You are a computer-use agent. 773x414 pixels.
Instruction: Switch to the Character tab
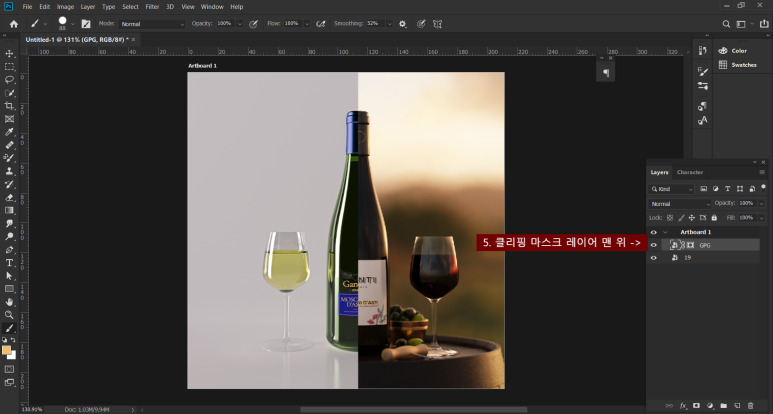[x=690, y=172]
